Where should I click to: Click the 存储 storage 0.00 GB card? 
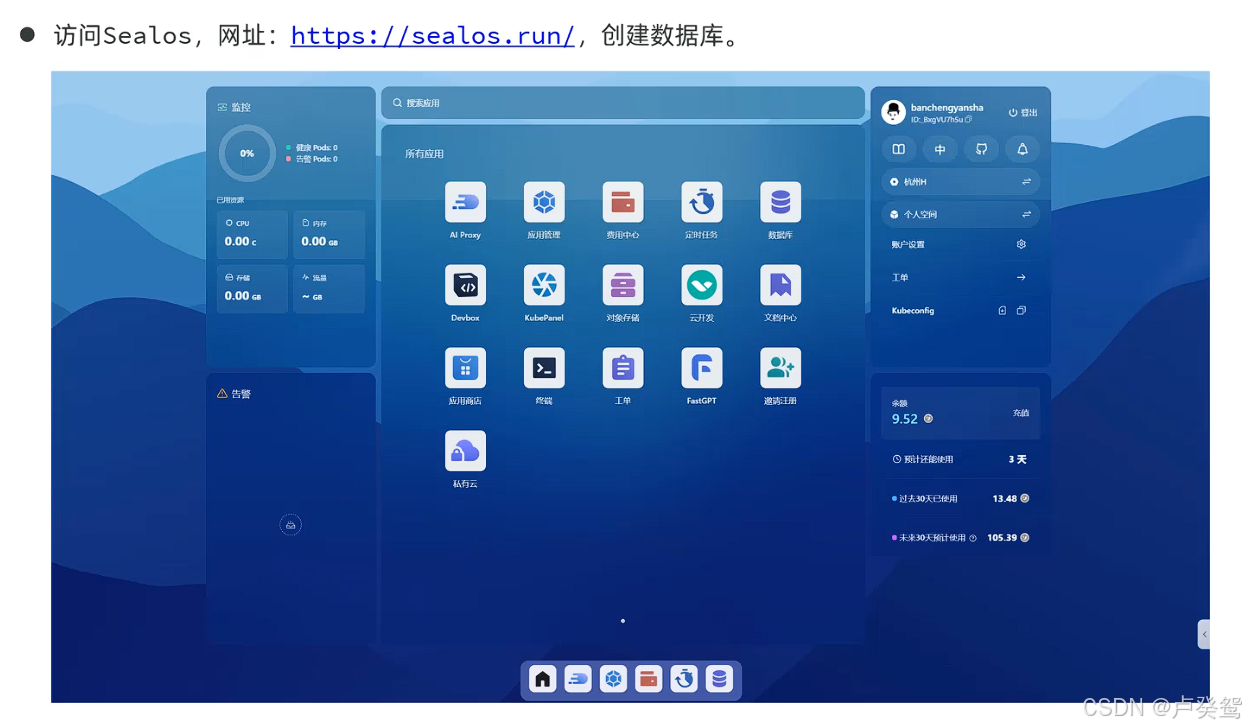pyautogui.click(x=252, y=289)
